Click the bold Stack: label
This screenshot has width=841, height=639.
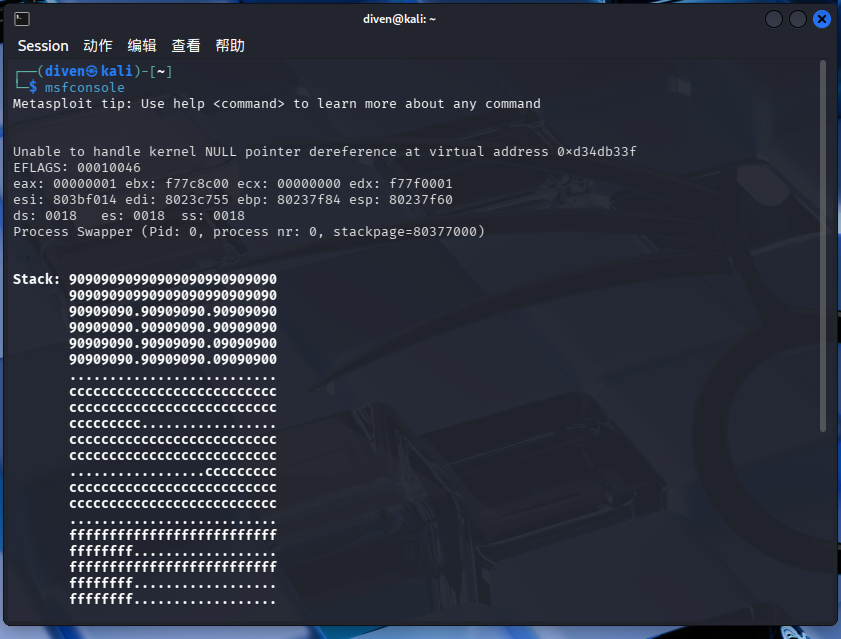coord(37,279)
